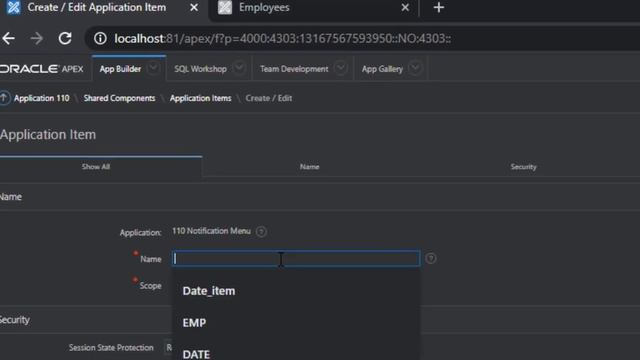This screenshot has height=360, width=640.
Task: Choose DATE from the autocomplete list
Action: [296, 354]
